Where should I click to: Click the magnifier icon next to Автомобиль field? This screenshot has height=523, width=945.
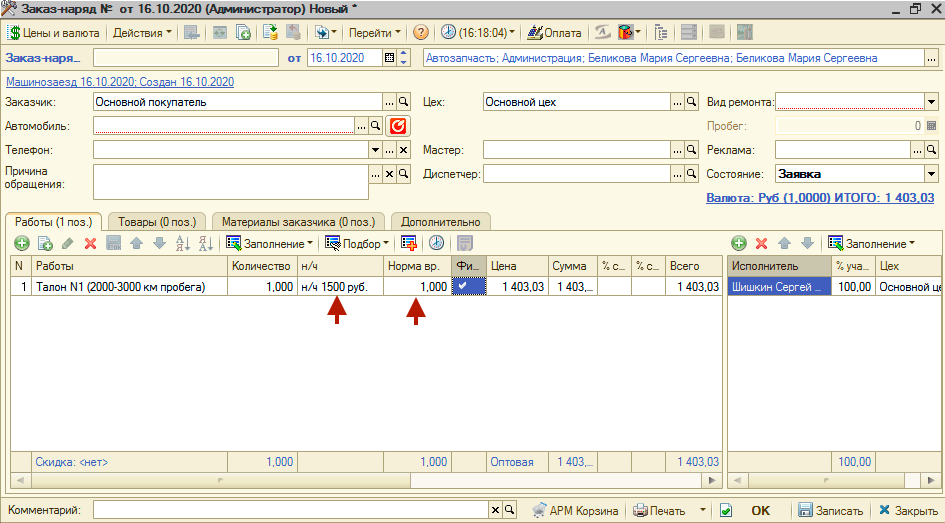[375, 126]
